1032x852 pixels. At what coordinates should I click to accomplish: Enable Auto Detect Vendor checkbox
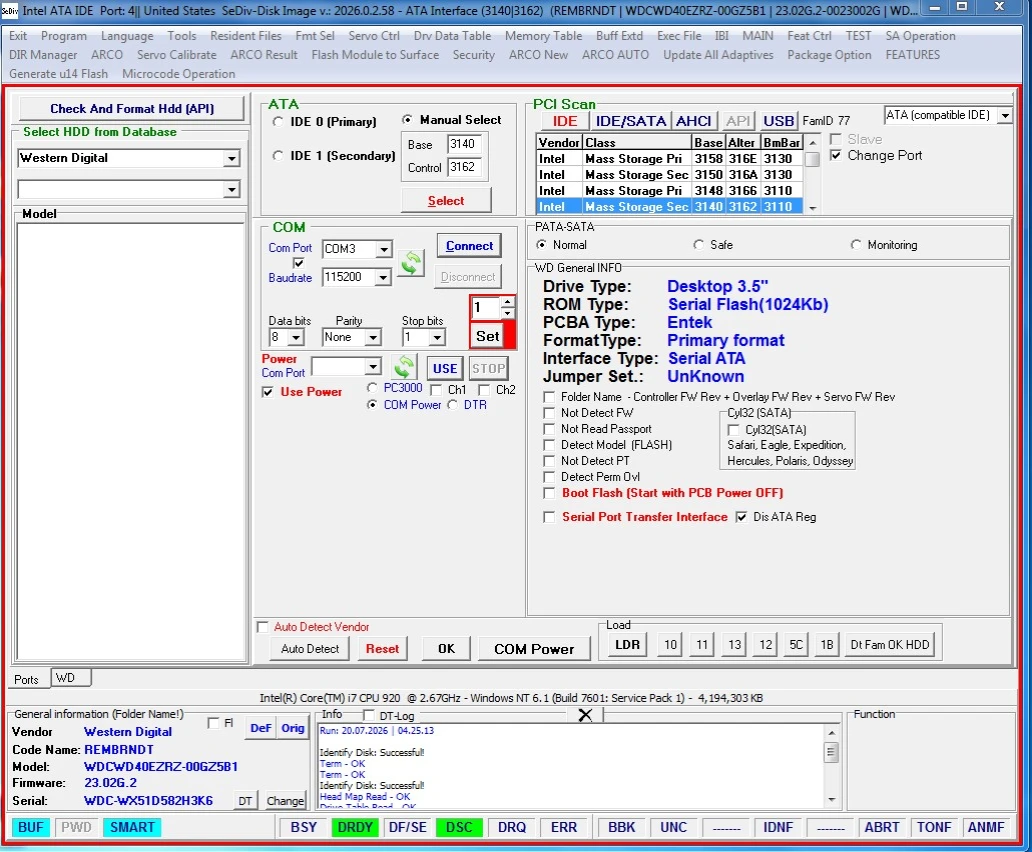tap(263, 627)
